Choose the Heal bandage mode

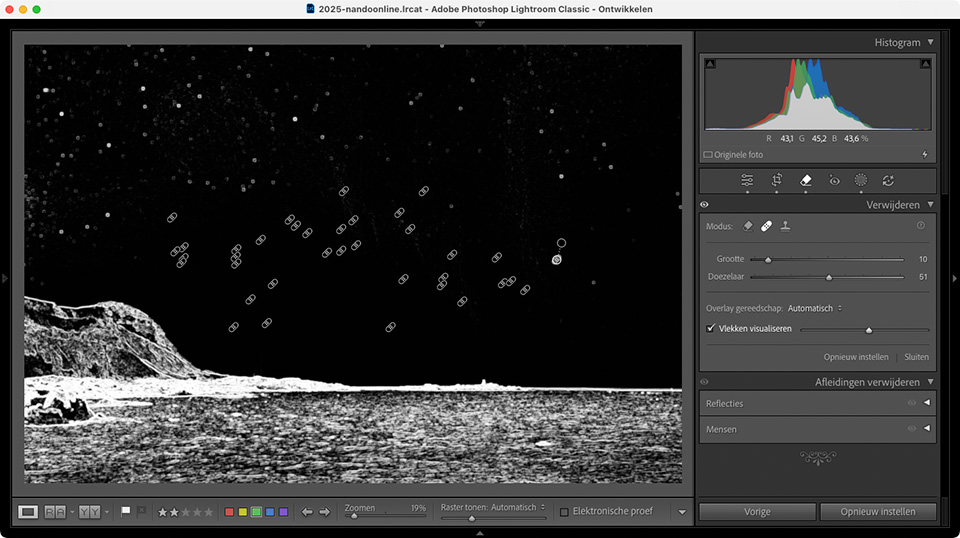[766, 226]
